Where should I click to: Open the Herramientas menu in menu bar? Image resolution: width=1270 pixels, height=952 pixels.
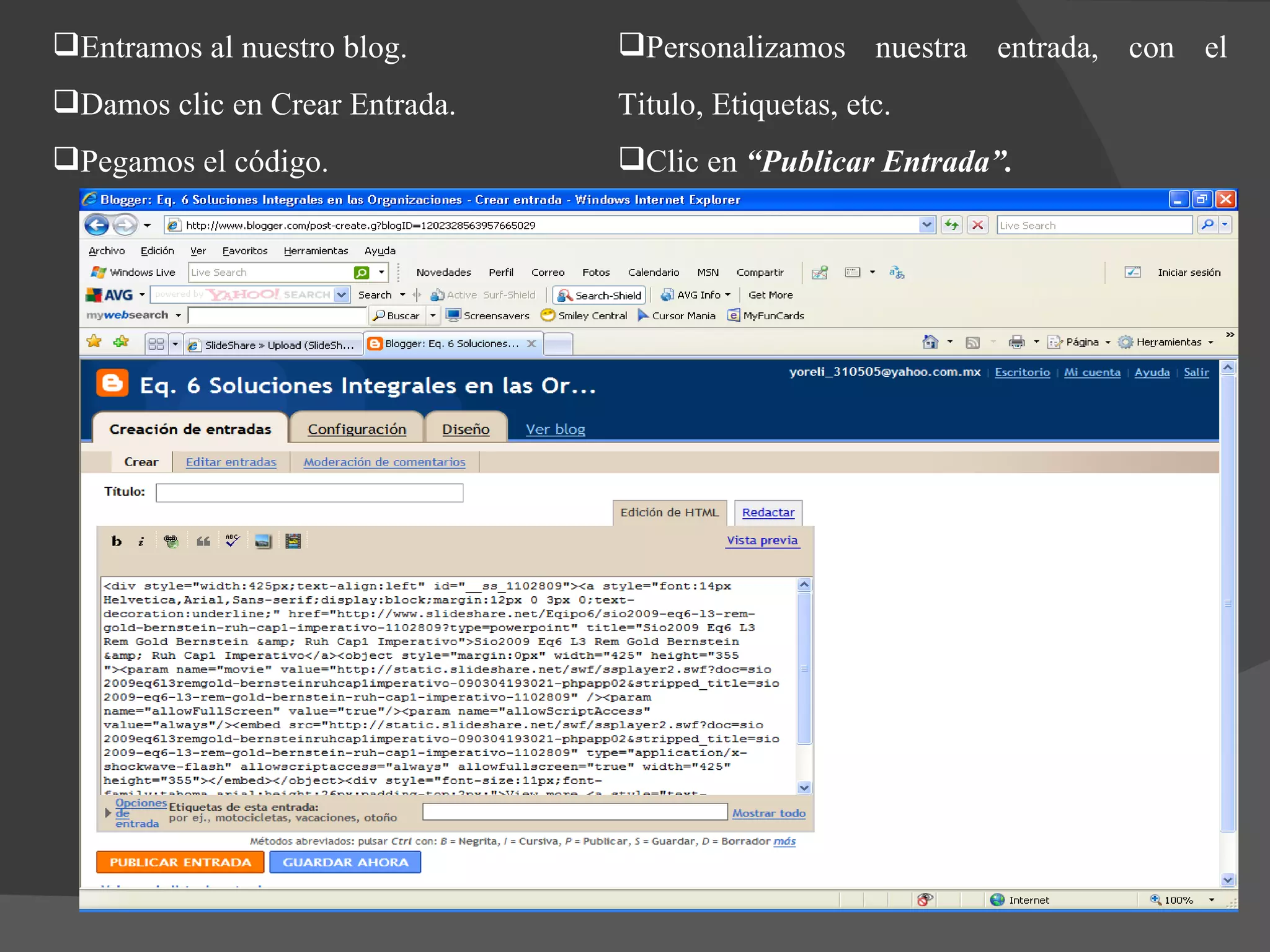[316, 250]
